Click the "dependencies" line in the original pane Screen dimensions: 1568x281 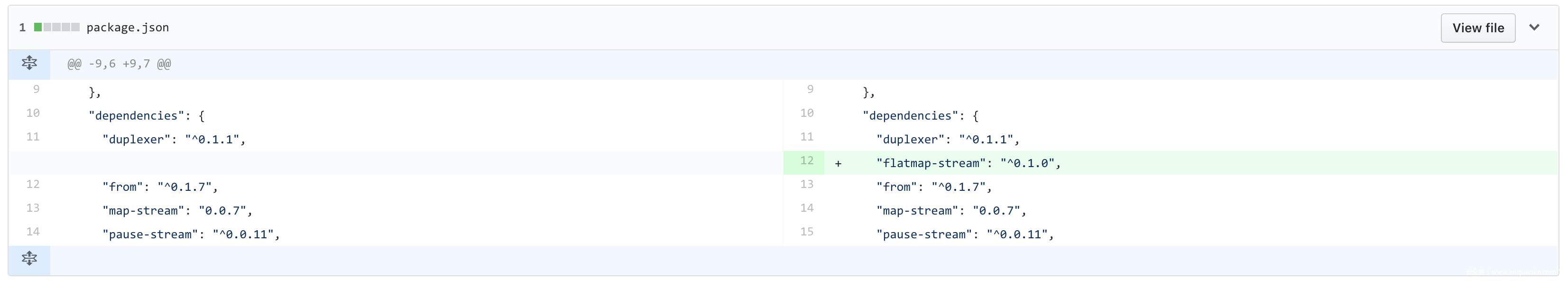click(147, 116)
